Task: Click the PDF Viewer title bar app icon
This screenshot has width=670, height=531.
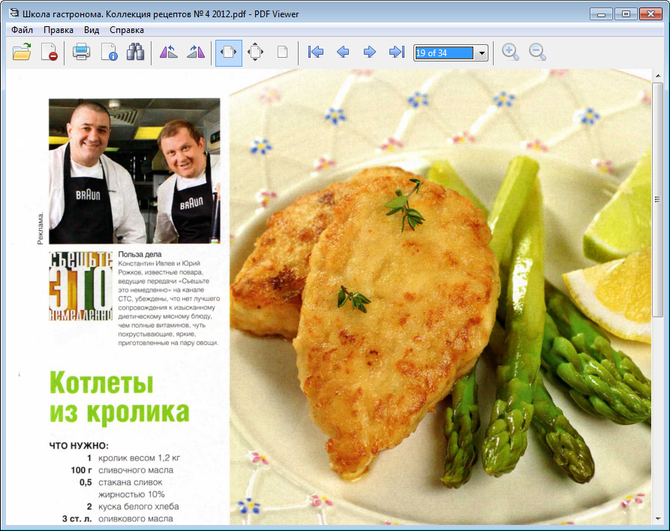Action: pyautogui.click(x=14, y=13)
